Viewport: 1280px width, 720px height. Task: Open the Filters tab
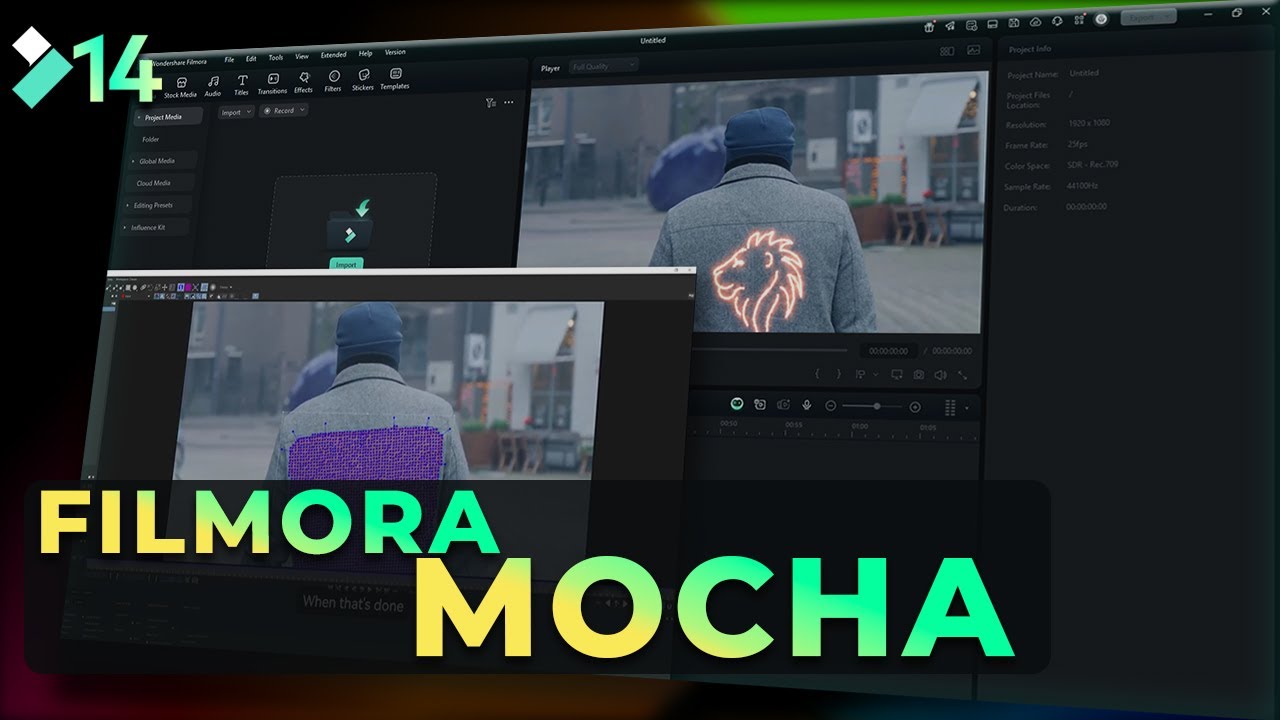tap(333, 81)
